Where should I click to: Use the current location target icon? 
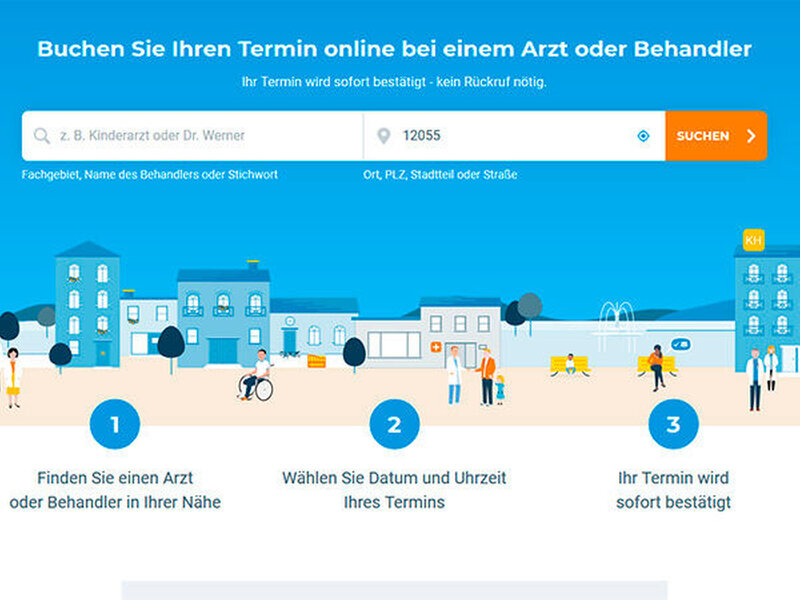[643, 136]
